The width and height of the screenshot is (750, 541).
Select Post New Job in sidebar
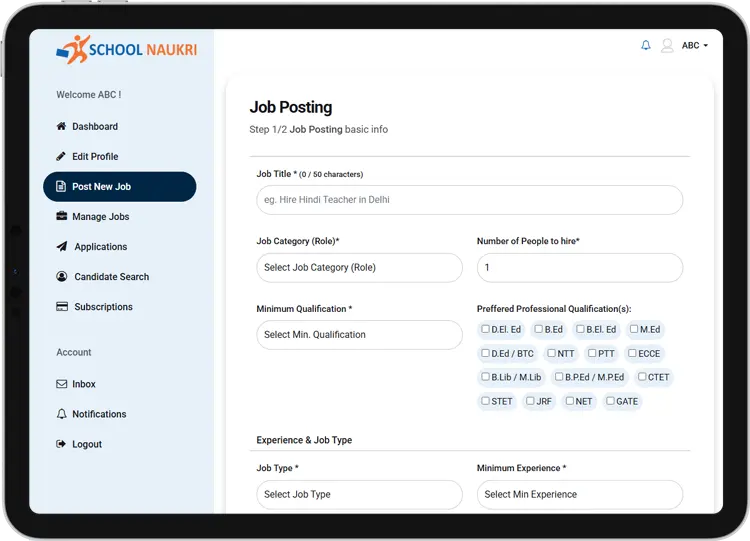coord(119,187)
